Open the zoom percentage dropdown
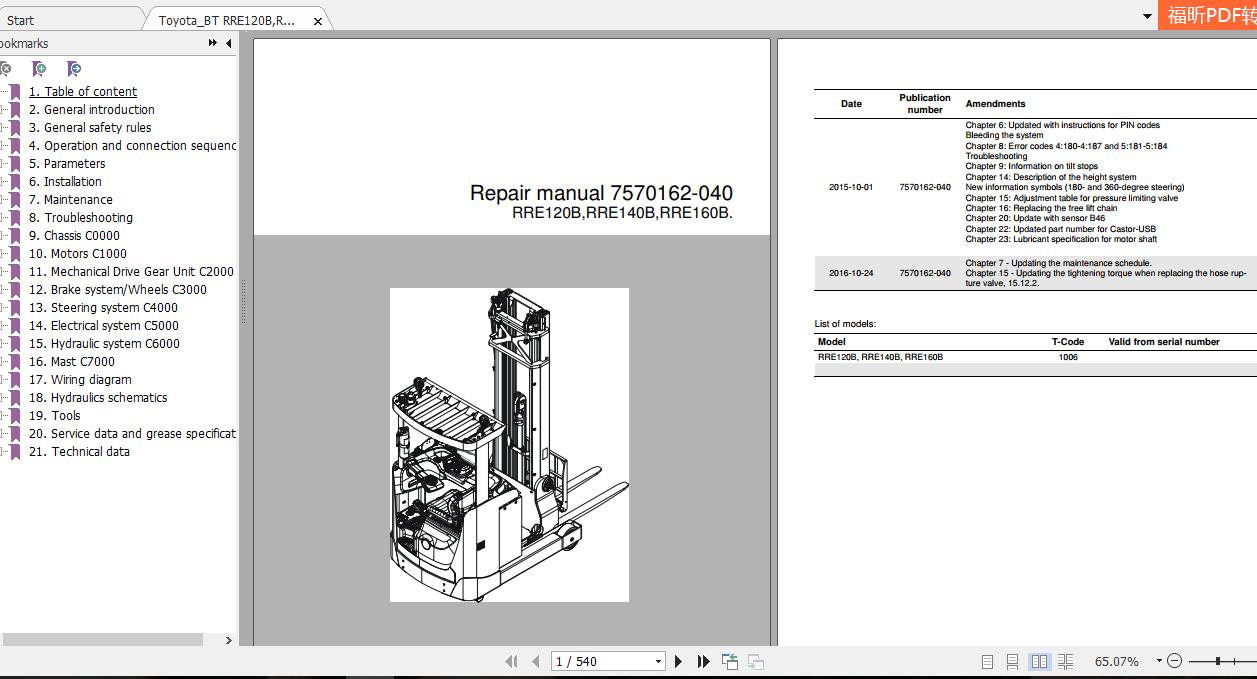 [x=1157, y=660]
